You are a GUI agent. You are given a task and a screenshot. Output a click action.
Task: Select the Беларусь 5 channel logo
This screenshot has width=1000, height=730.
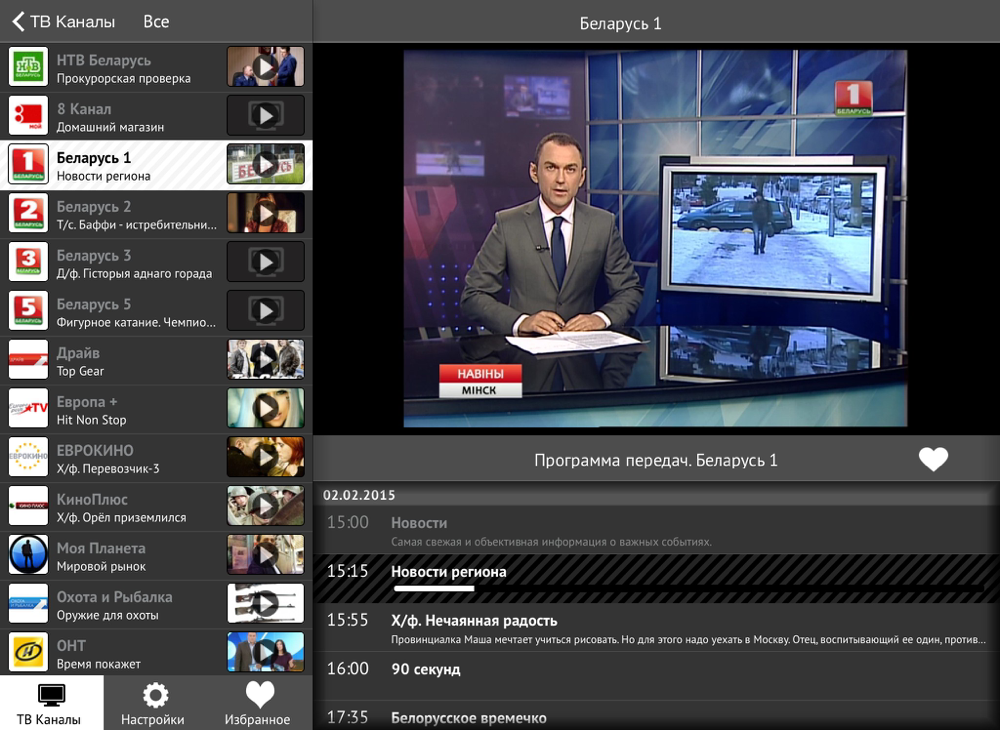tap(28, 310)
